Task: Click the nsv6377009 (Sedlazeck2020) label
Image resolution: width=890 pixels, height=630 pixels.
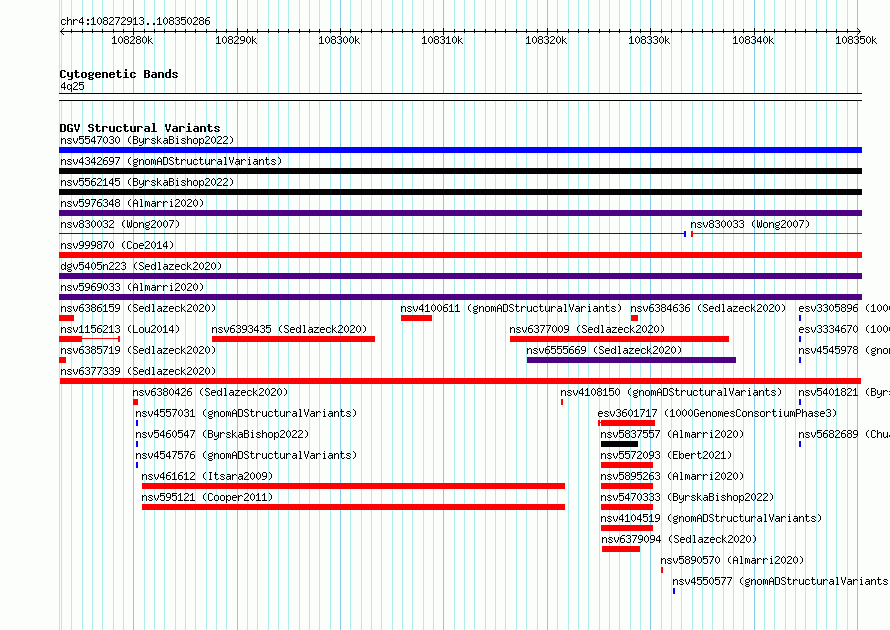Action: tap(587, 329)
